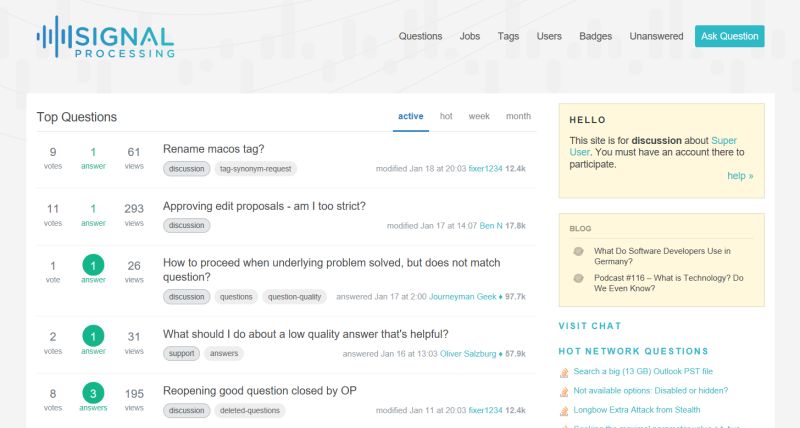Go to the Jobs page
The image size is (800, 428).
(469, 36)
